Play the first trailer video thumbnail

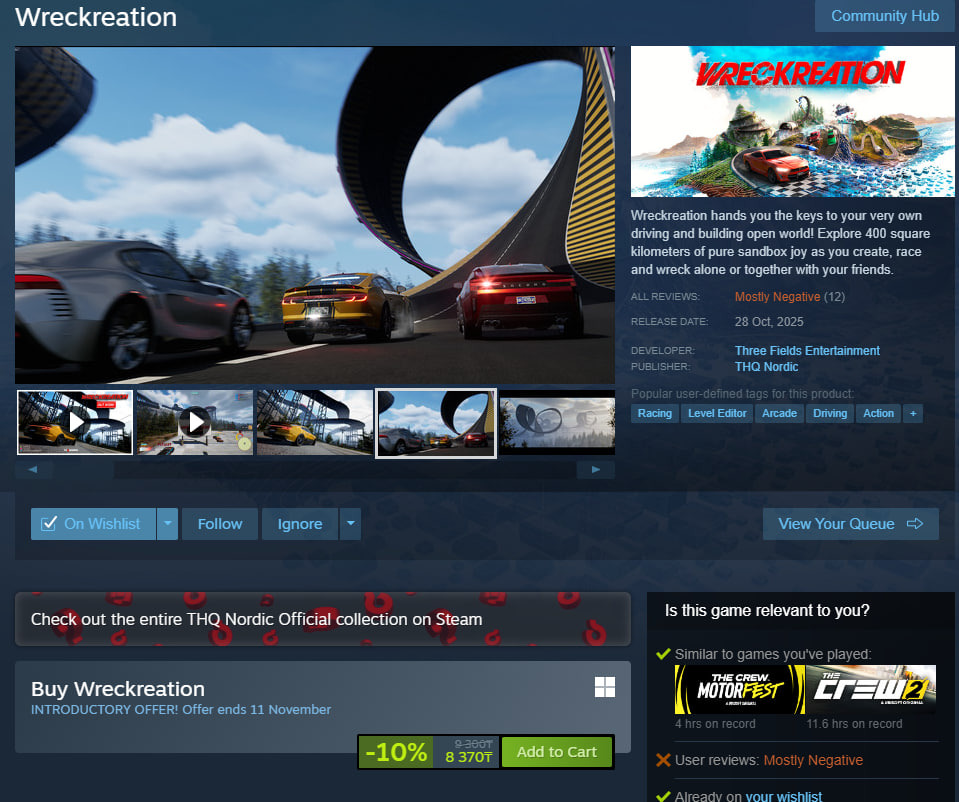pos(75,422)
